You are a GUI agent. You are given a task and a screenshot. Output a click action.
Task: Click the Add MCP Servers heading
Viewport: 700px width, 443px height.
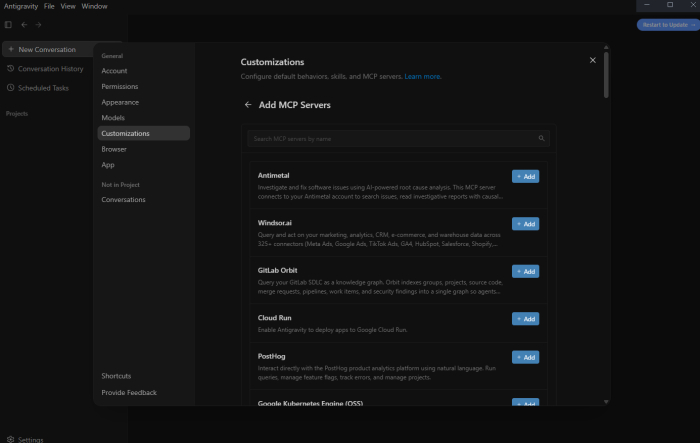[295, 105]
